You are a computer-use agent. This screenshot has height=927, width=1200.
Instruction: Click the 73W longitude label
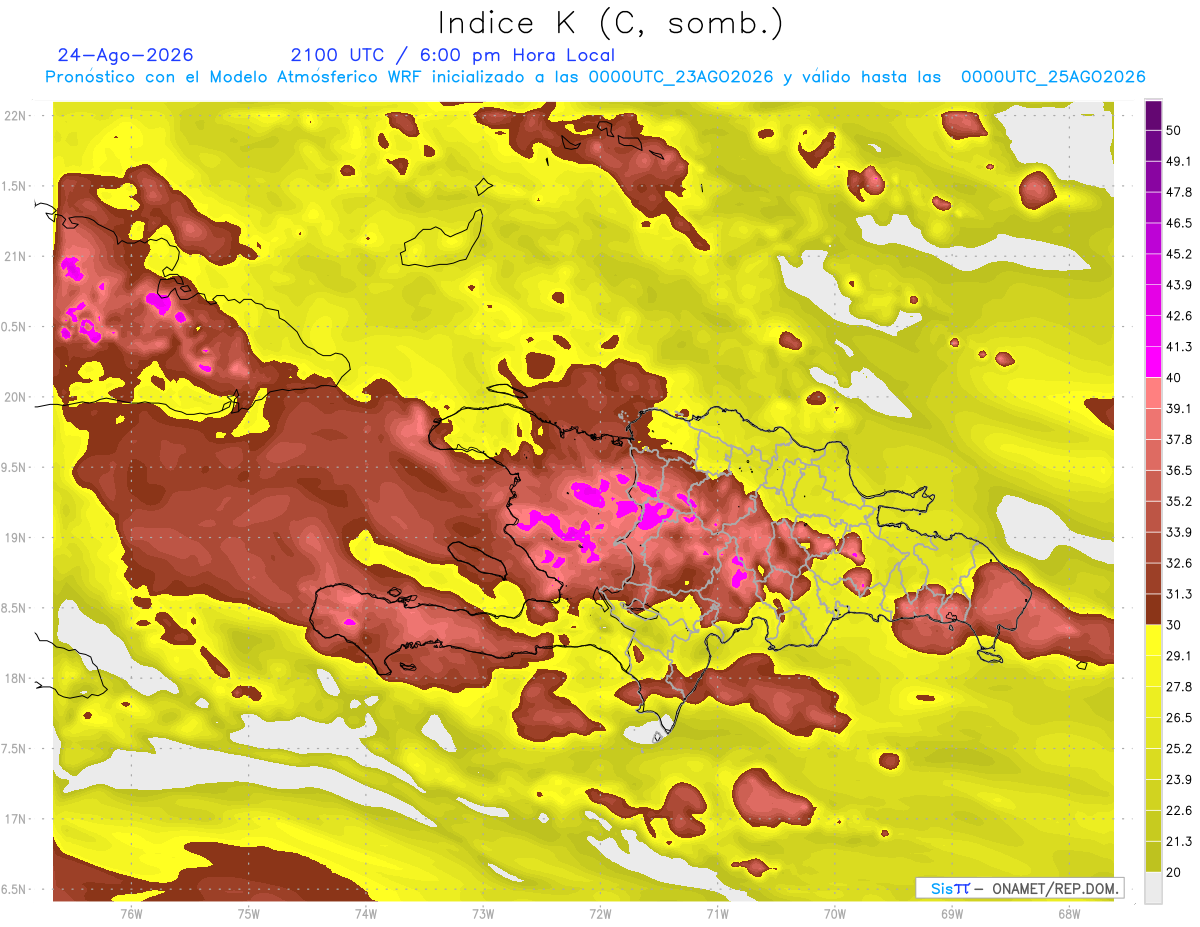(x=483, y=913)
